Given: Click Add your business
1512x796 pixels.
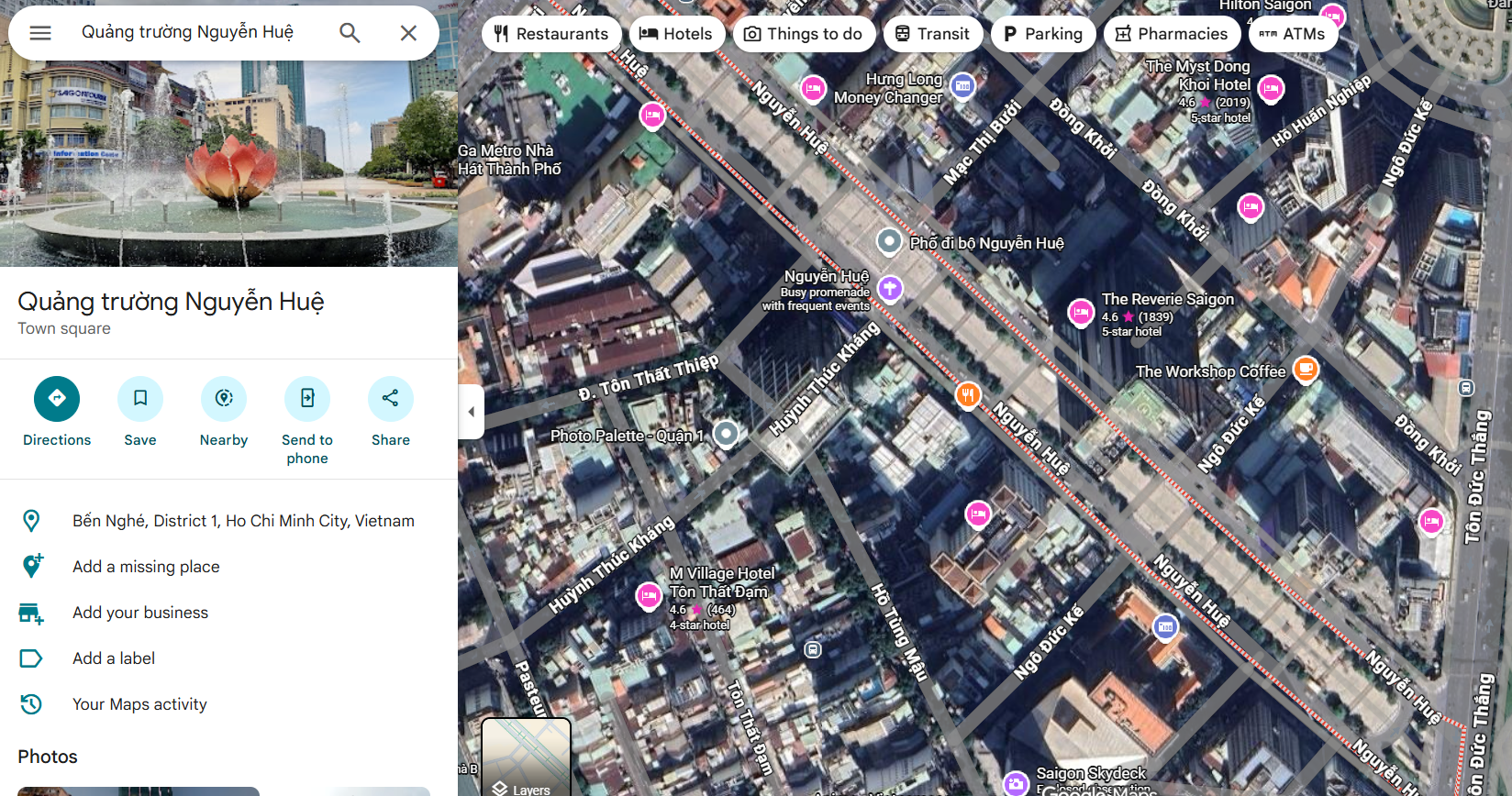Looking at the screenshot, I should click(x=140, y=613).
